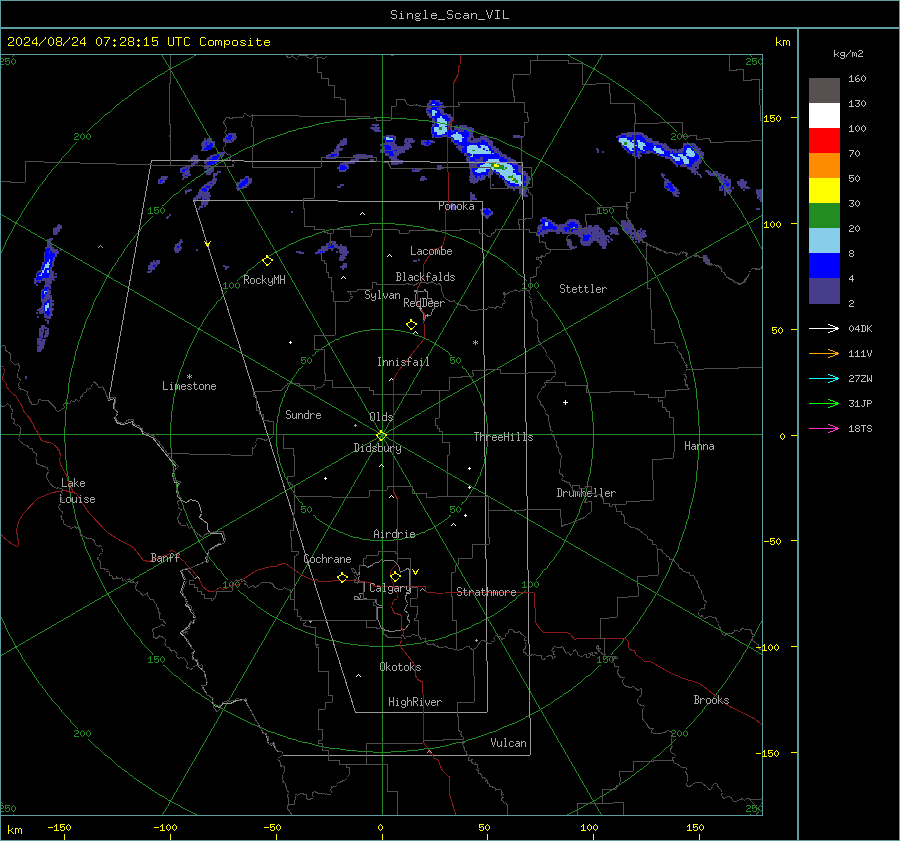900x841 pixels.
Task: Click the Sylvan town label
Action: (x=382, y=295)
